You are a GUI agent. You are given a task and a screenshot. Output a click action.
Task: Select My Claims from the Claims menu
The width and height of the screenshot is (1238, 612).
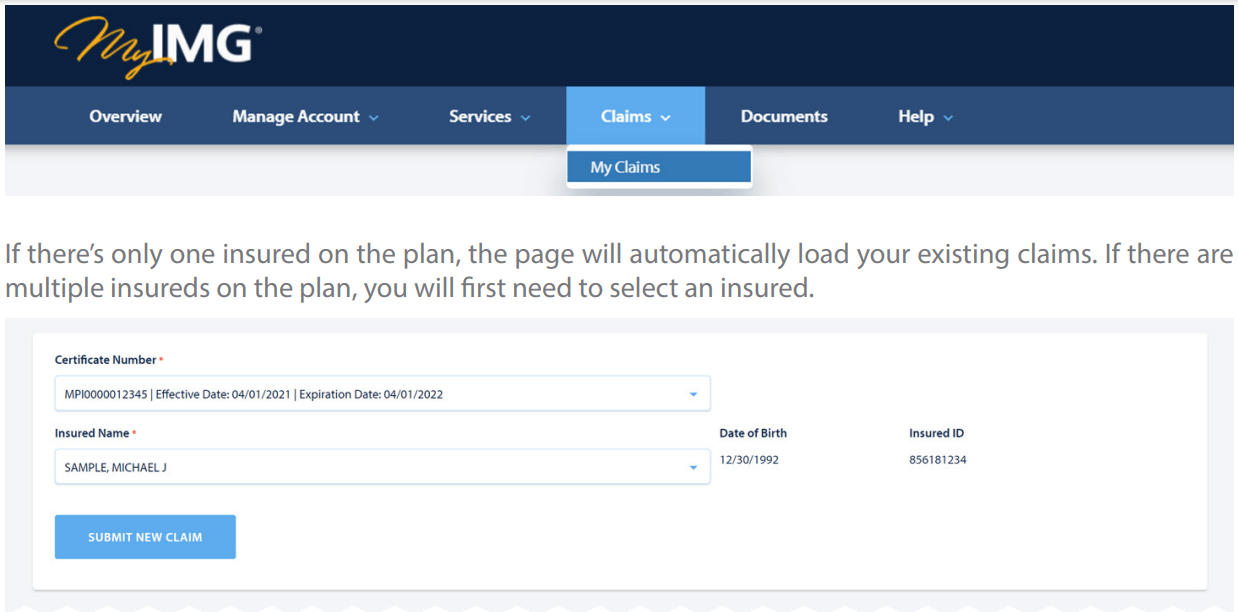(x=658, y=166)
